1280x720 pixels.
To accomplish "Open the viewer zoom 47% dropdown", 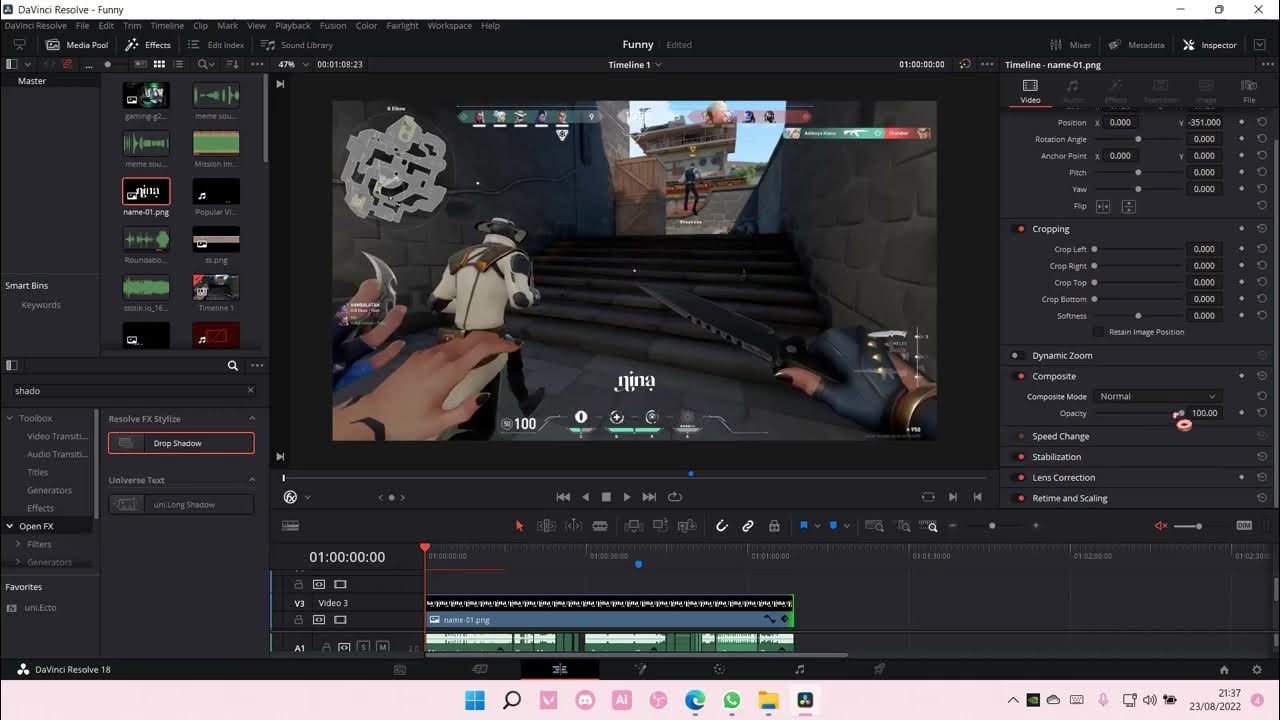I will [294, 64].
